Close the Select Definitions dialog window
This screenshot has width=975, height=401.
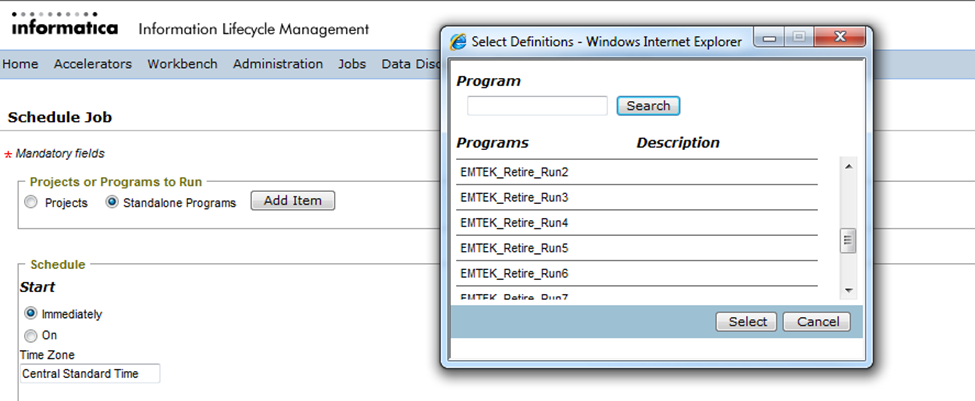pyautogui.click(x=836, y=40)
